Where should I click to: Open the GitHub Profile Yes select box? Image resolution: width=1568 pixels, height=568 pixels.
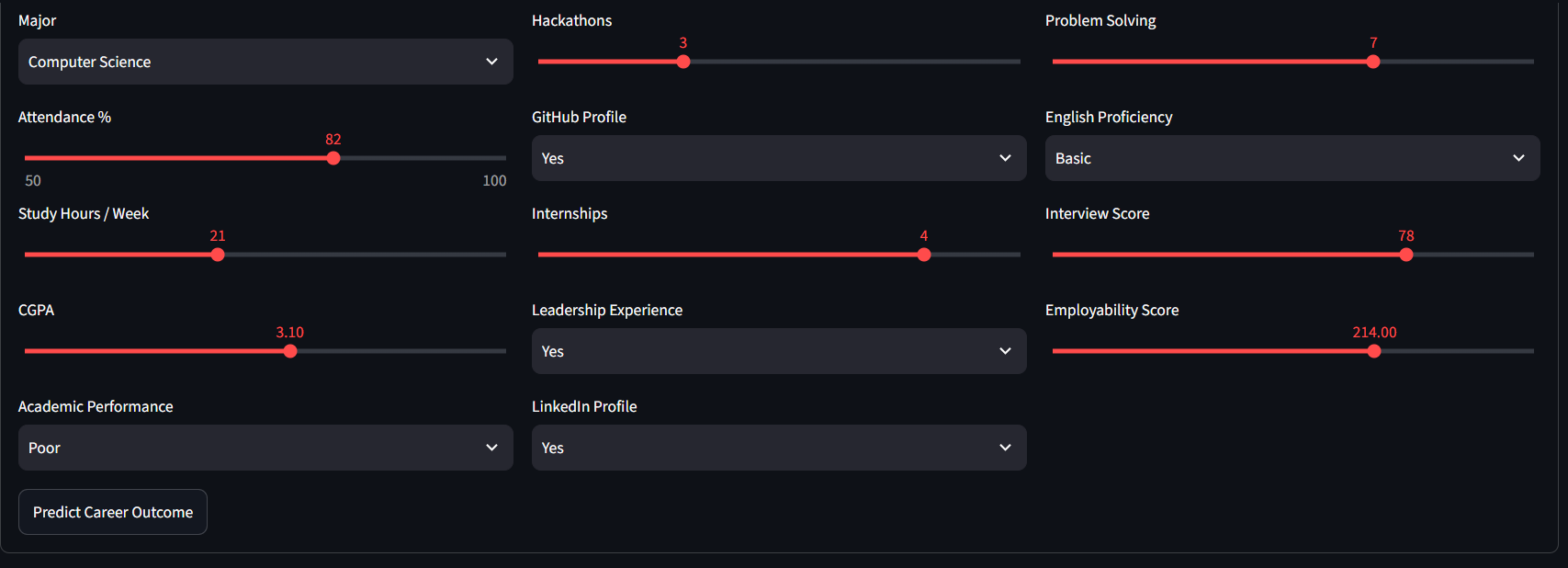pyautogui.click(x=779, y=158)
